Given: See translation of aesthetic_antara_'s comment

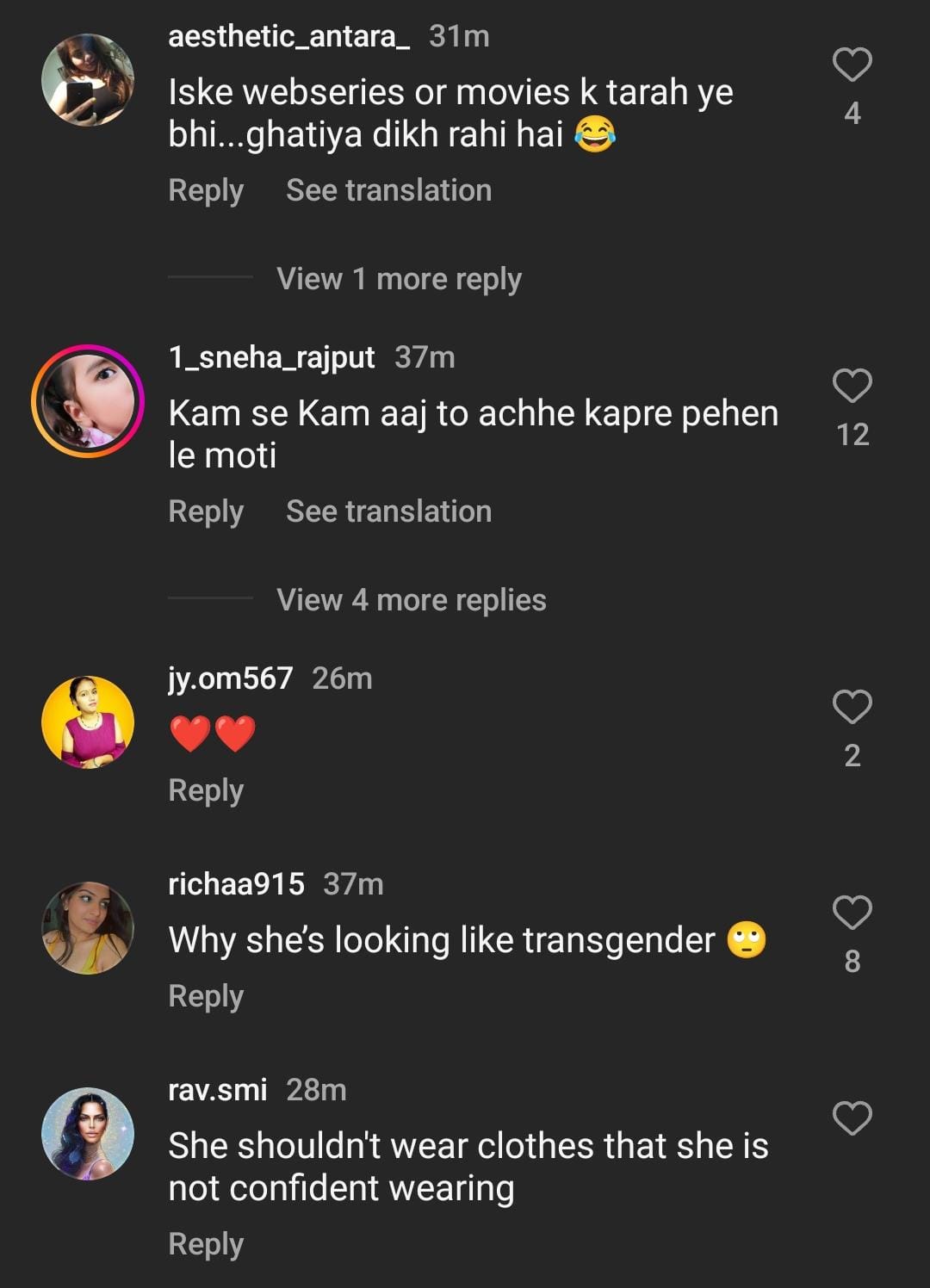Looking at the screenshot, I should (x=388, y=190).
